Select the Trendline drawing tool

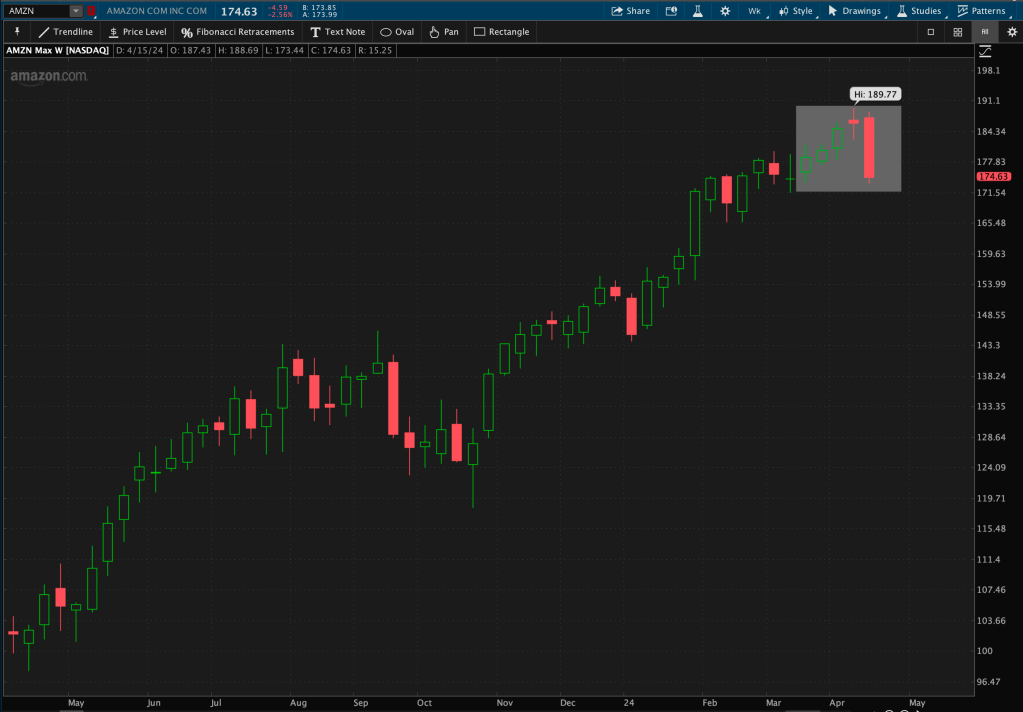[x=65, y=32]
